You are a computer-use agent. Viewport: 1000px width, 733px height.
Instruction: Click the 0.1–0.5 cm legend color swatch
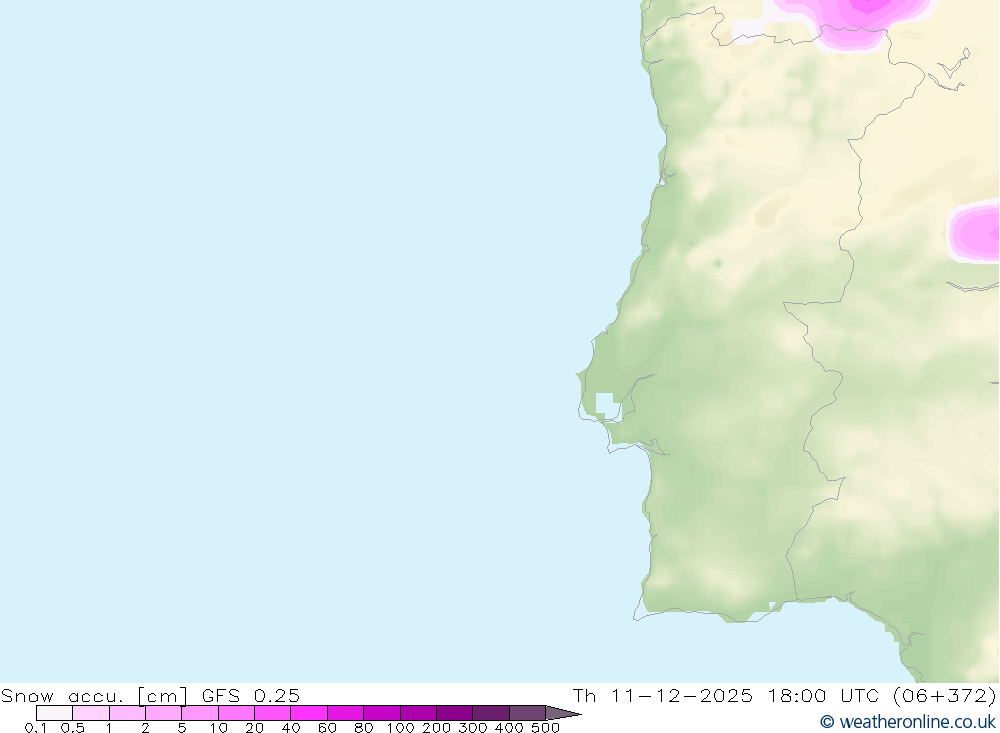54,713
